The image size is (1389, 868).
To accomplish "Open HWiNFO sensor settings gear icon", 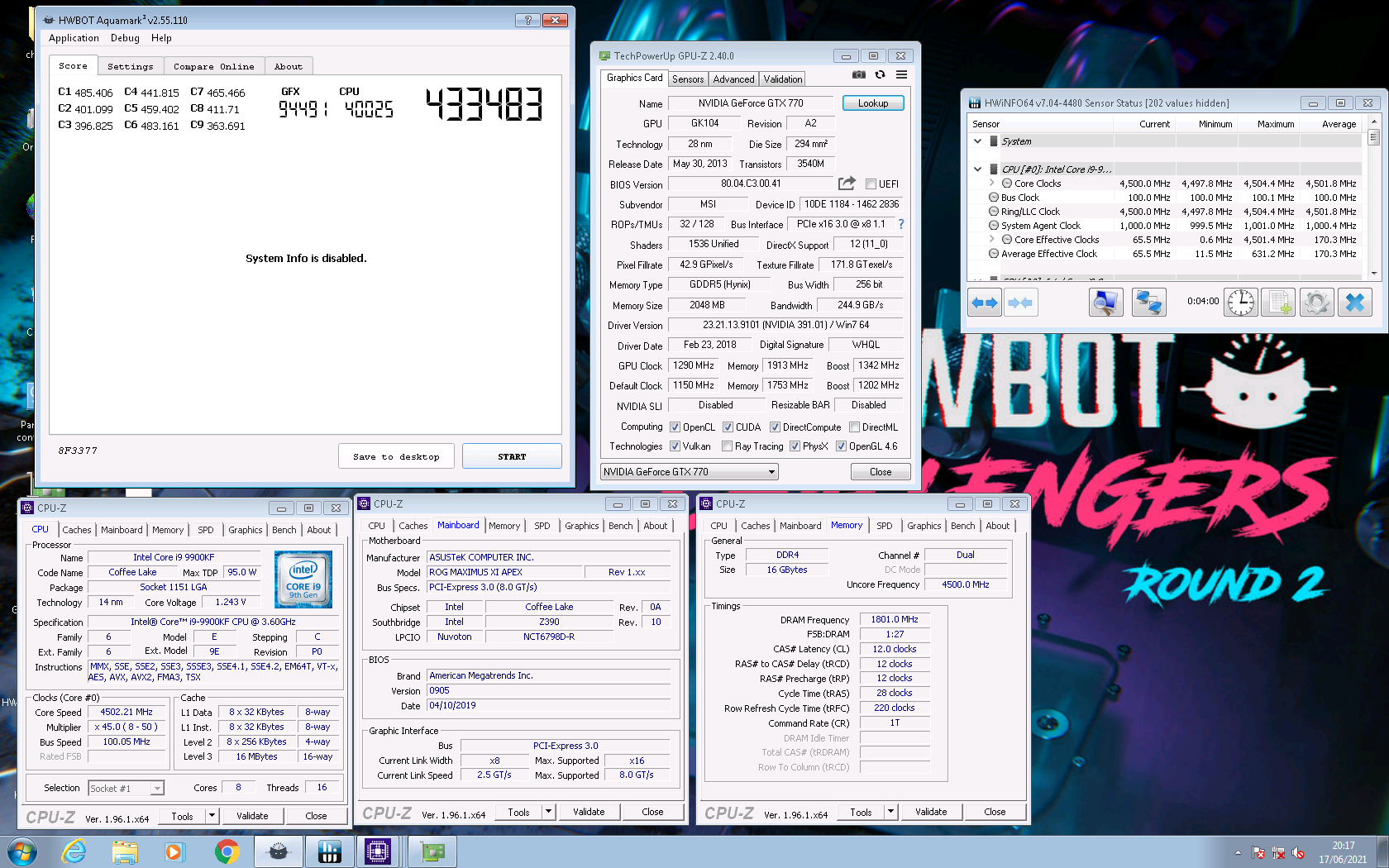I will 1316,303.
